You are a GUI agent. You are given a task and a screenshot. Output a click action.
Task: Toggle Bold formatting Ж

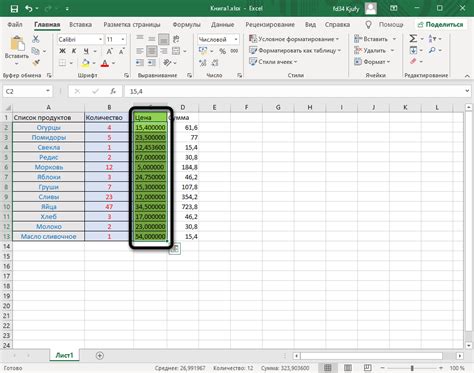62,51
